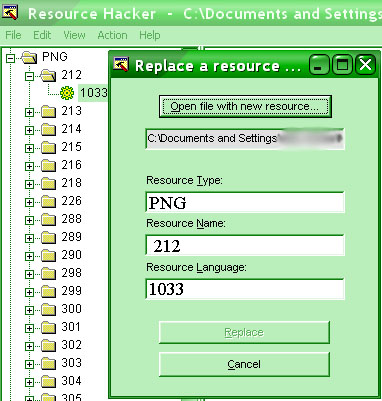Focus the Resource Language field containing 1033
382x401 pixels.
click(x=245, y=289)
